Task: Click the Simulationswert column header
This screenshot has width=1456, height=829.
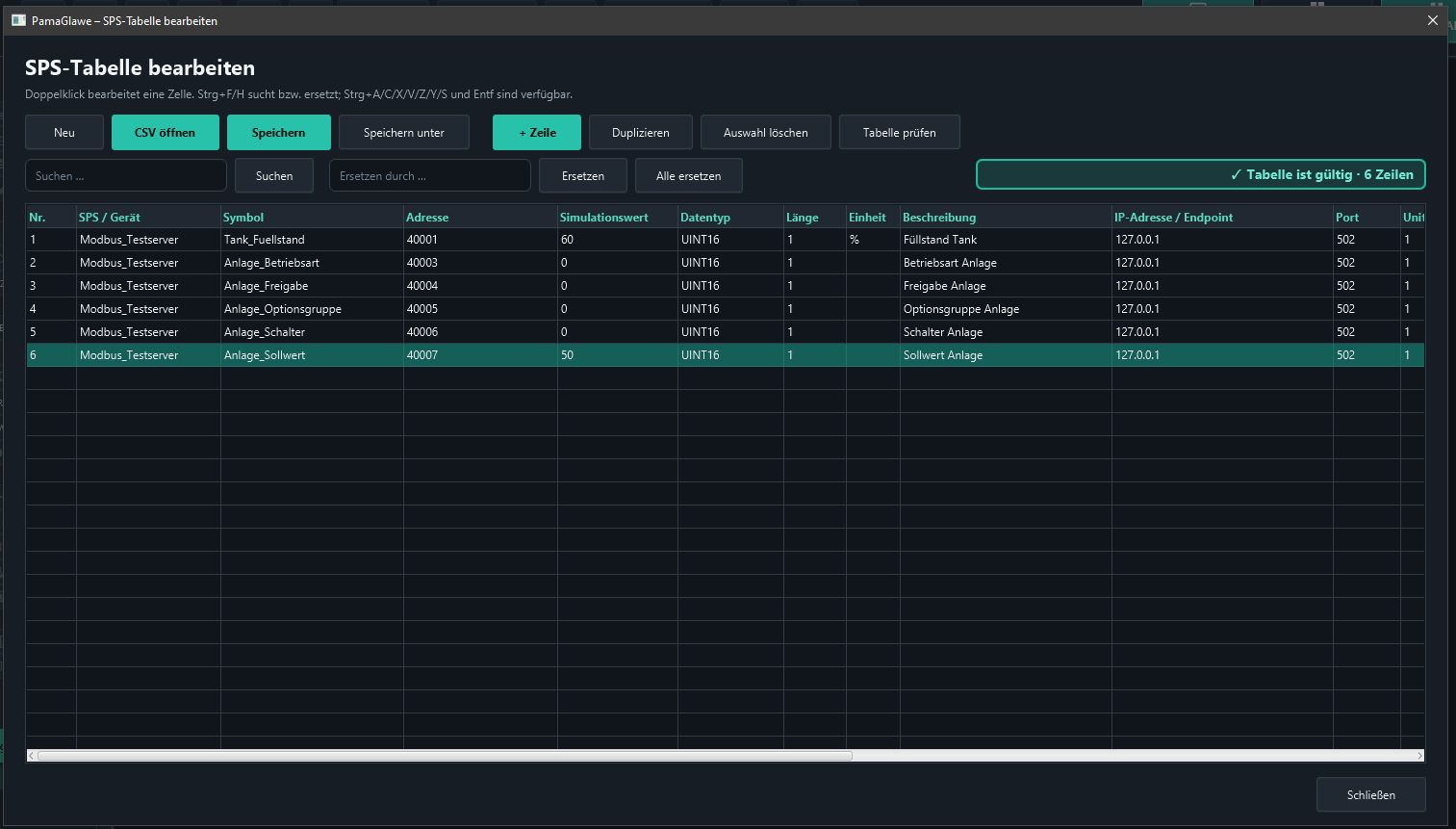Action: tap(618, 218)
